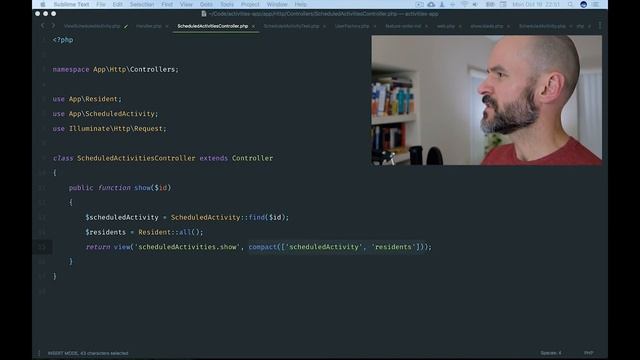Image resolution: width=640 pixels, height=360 pixels.
Task: Click 'App\Resident' in the use statement
Action: pyautogui.click(x=93, y=99)
